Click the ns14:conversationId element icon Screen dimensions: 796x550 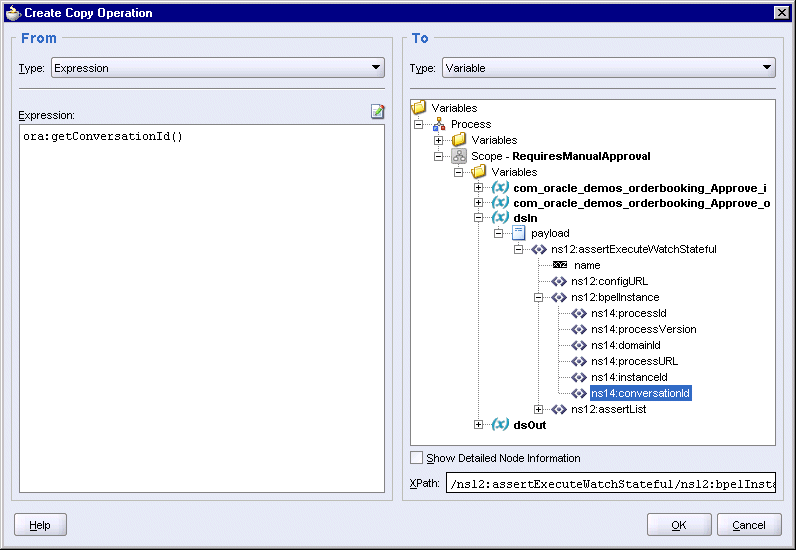579,393
